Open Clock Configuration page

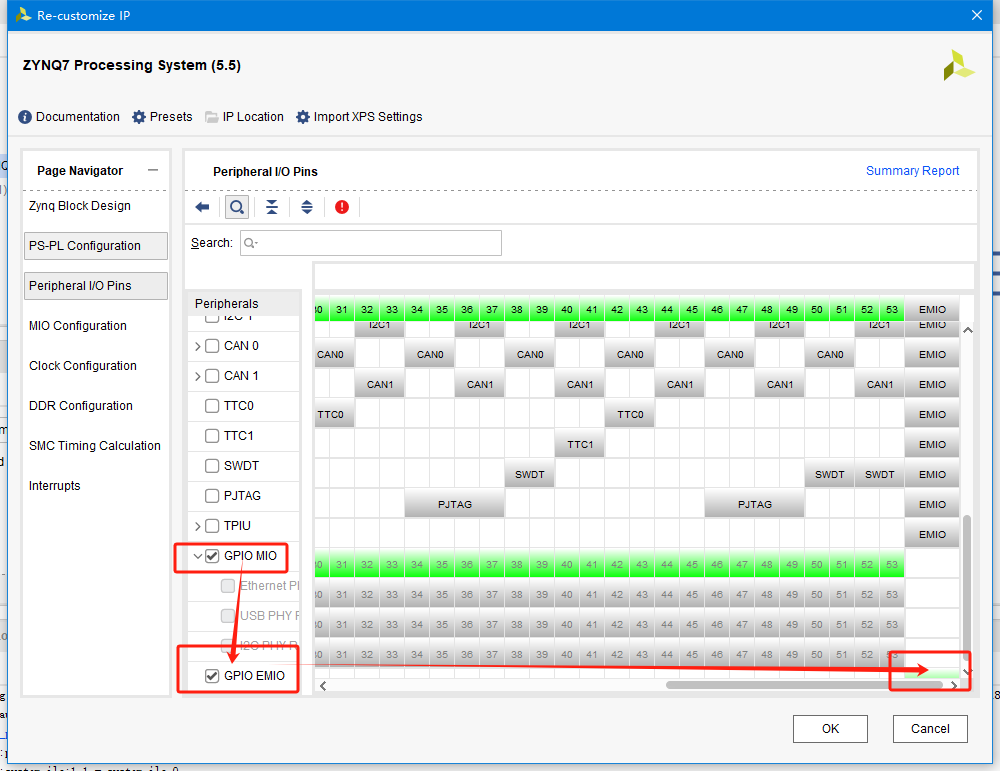pyautogui.click(x=83, y=365)
